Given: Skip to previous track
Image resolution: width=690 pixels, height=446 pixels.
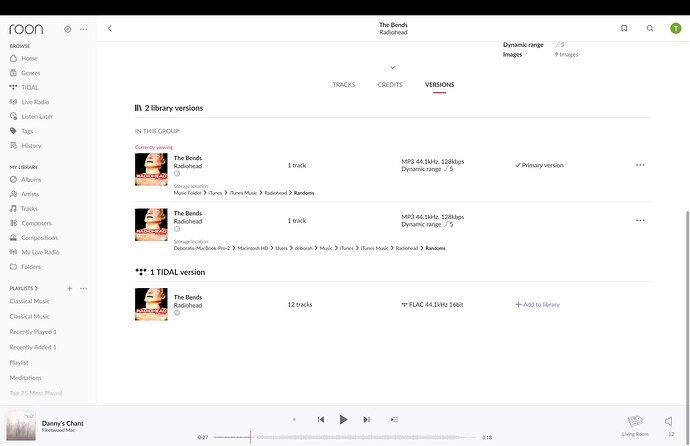Looking at the screenshot, I should (321, 420).
